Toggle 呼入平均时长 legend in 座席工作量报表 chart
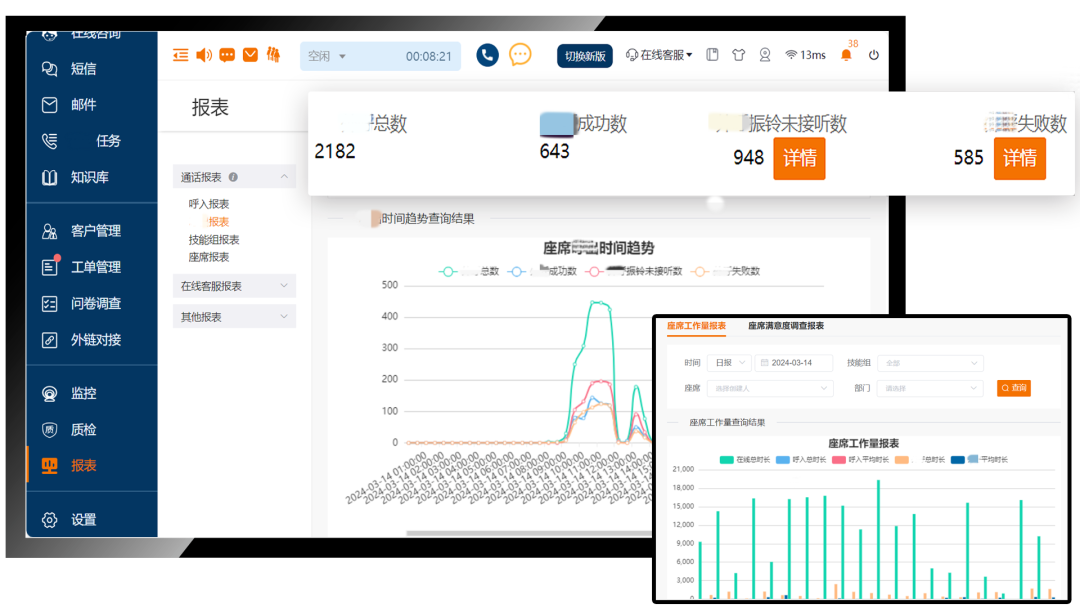The height and width of the screenshot is (608, 1080). [x=858, y=460]
